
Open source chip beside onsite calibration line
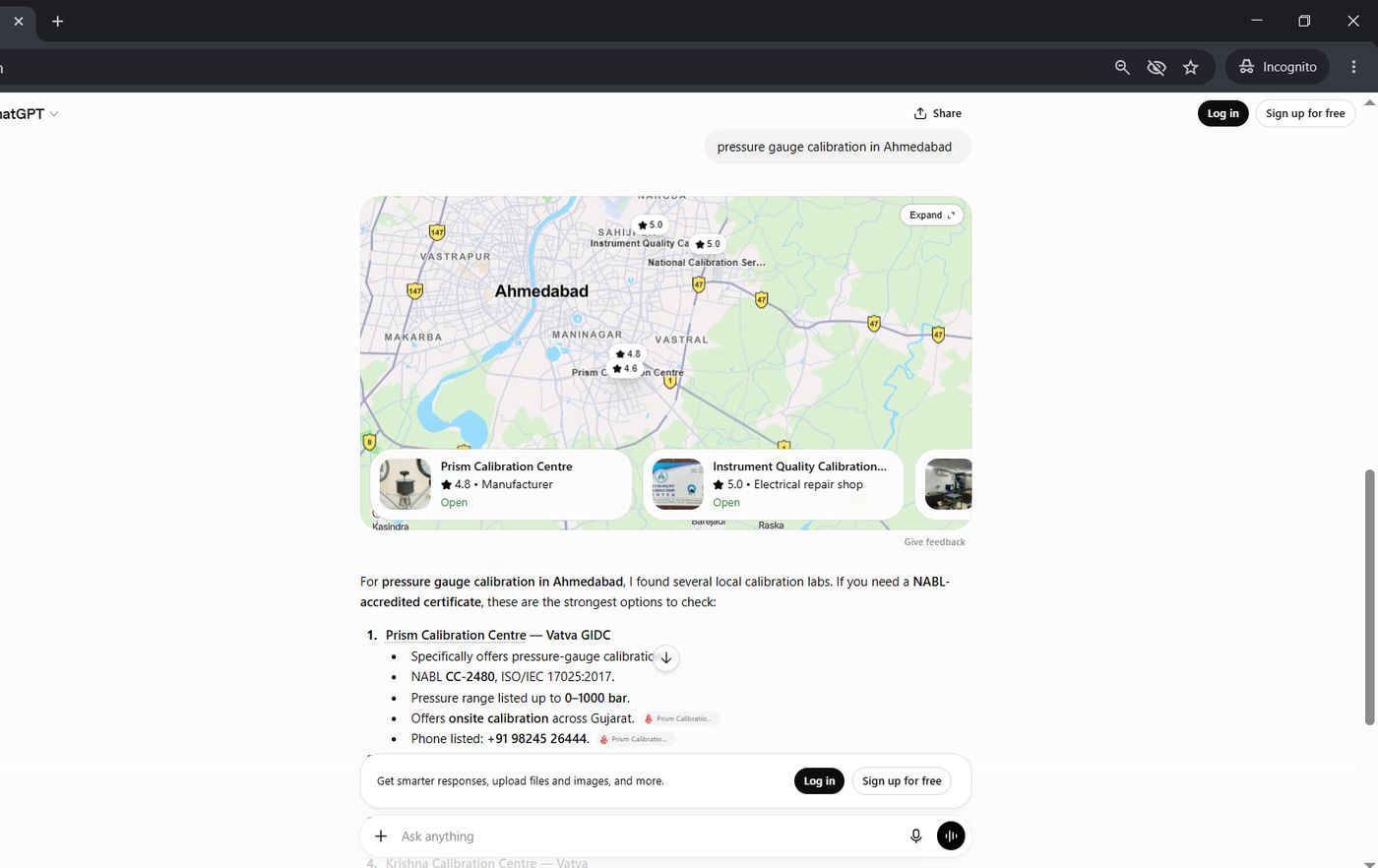(x=681, y=718)
